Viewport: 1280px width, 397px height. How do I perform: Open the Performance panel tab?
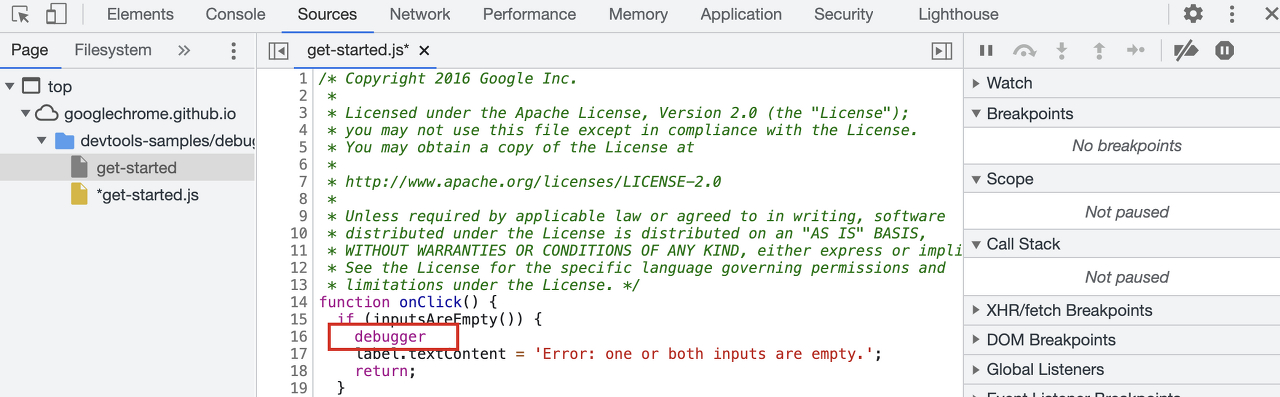(x=529, y=14)
